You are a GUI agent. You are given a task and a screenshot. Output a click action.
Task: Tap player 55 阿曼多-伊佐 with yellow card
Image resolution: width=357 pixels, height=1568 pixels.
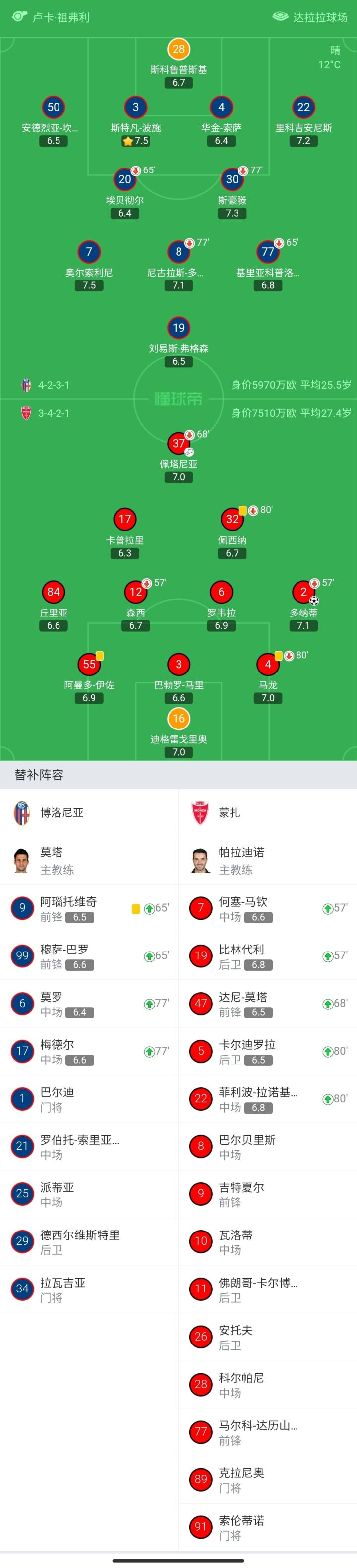coord(89,664)
